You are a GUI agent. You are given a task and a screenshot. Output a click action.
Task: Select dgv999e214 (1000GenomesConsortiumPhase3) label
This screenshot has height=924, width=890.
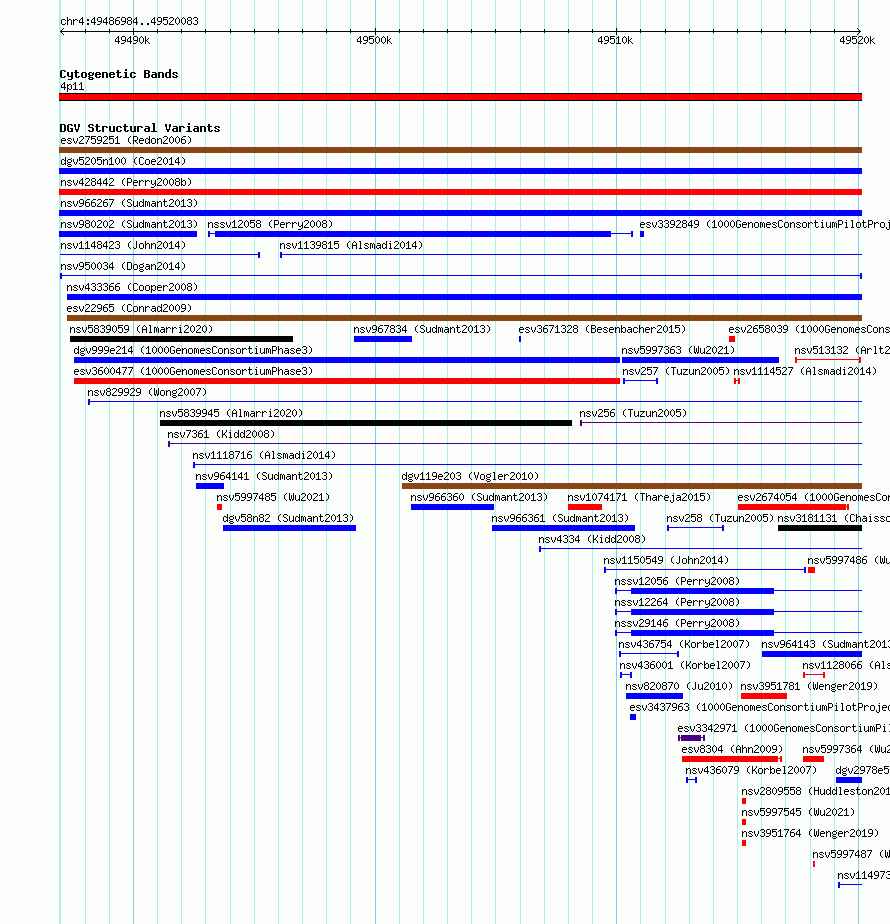193,350
